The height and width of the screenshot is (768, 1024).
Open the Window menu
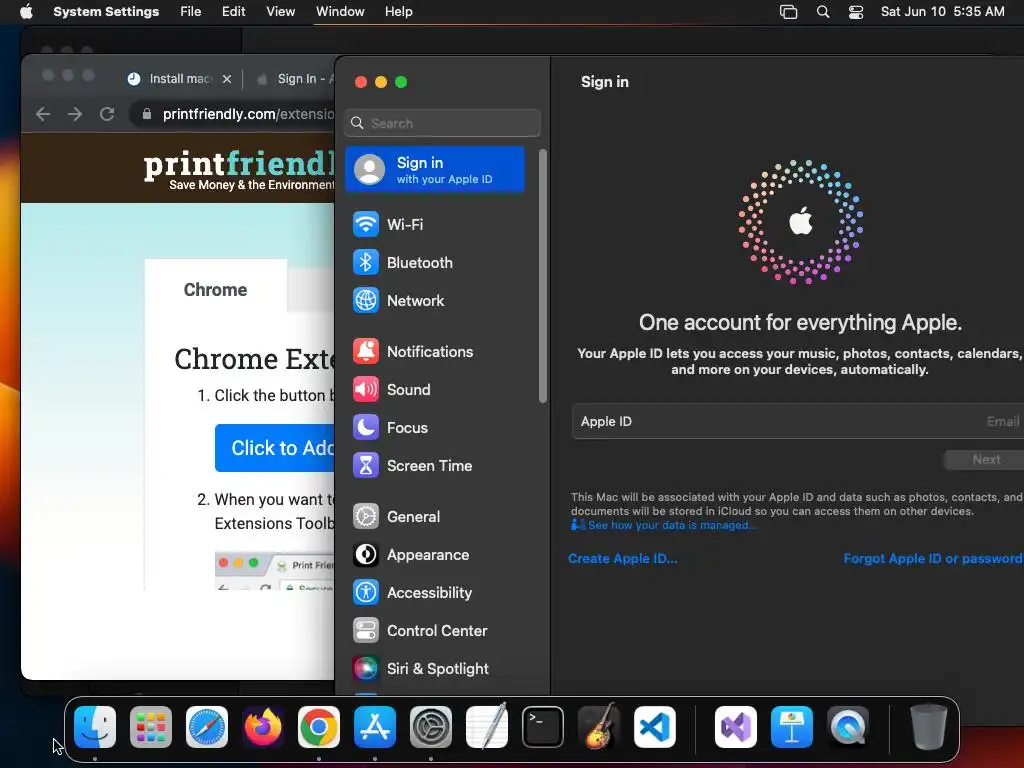340,12
